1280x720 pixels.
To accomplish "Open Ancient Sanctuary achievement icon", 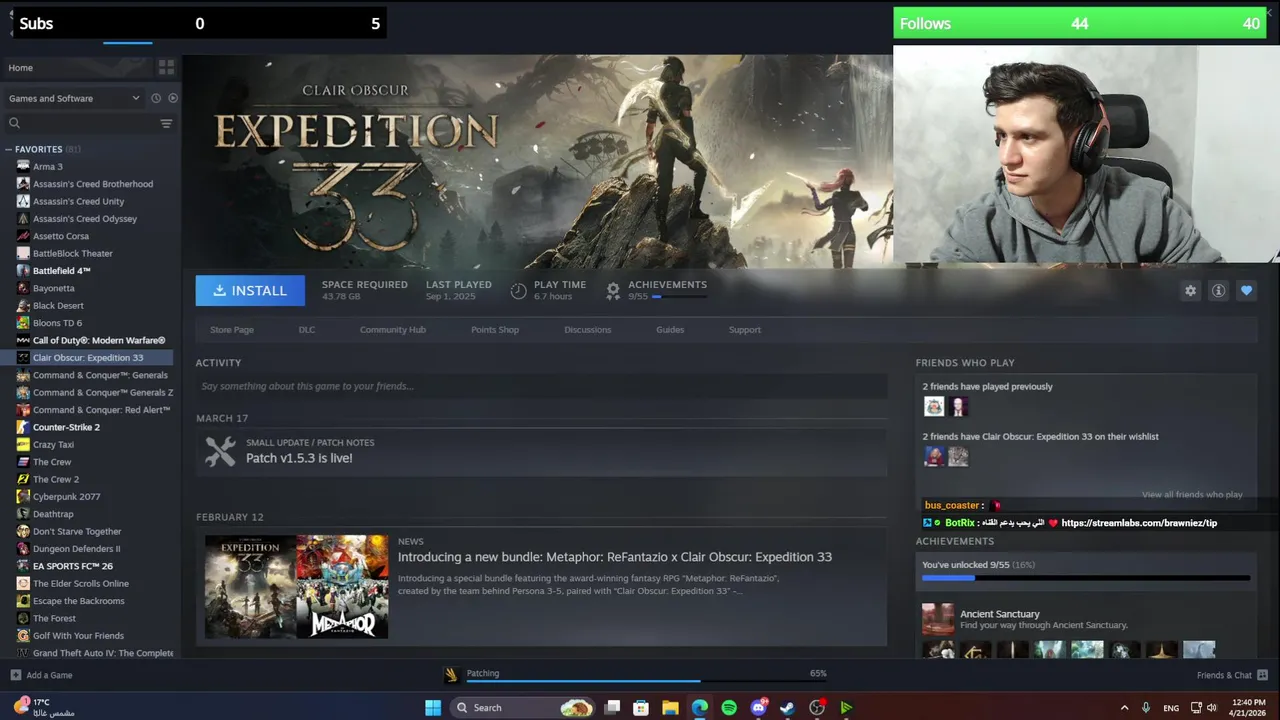I will click(938, 619).
